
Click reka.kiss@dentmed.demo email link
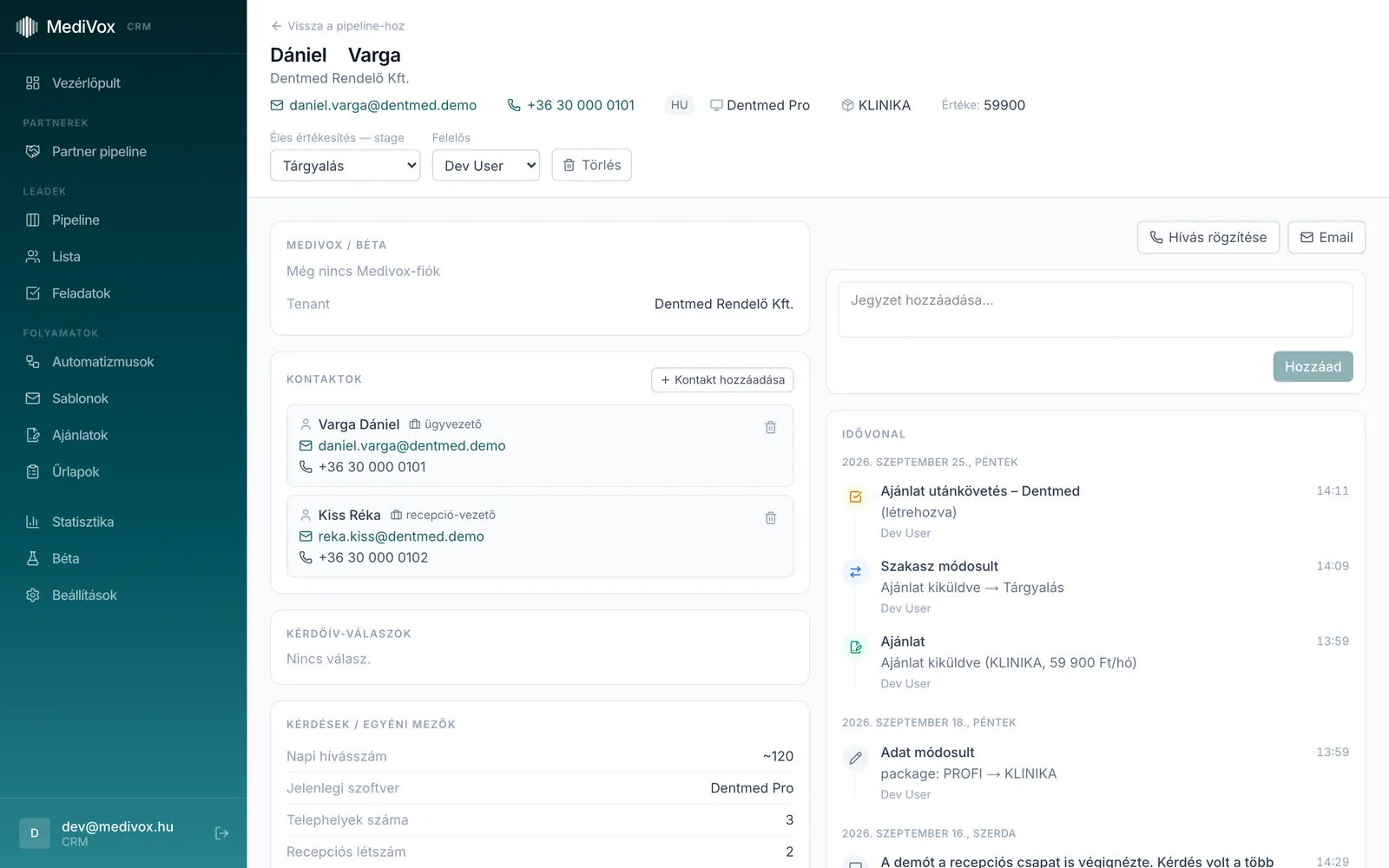pos(401,536)
